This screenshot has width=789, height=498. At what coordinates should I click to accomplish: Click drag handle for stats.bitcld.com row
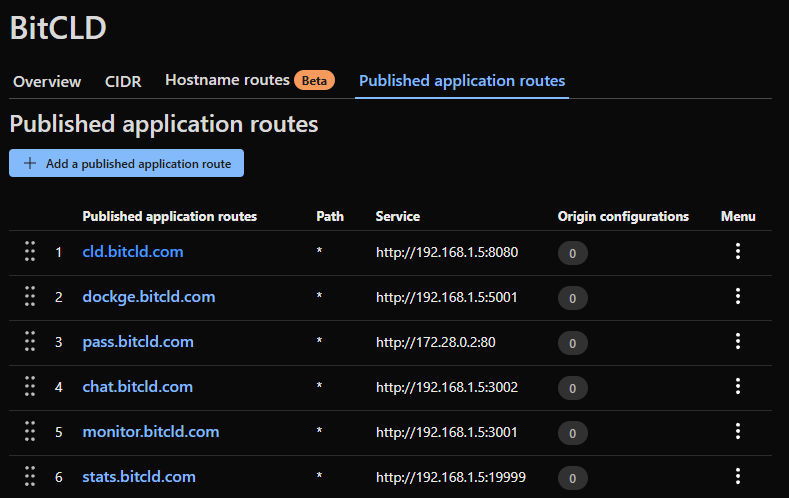(30, 477)
